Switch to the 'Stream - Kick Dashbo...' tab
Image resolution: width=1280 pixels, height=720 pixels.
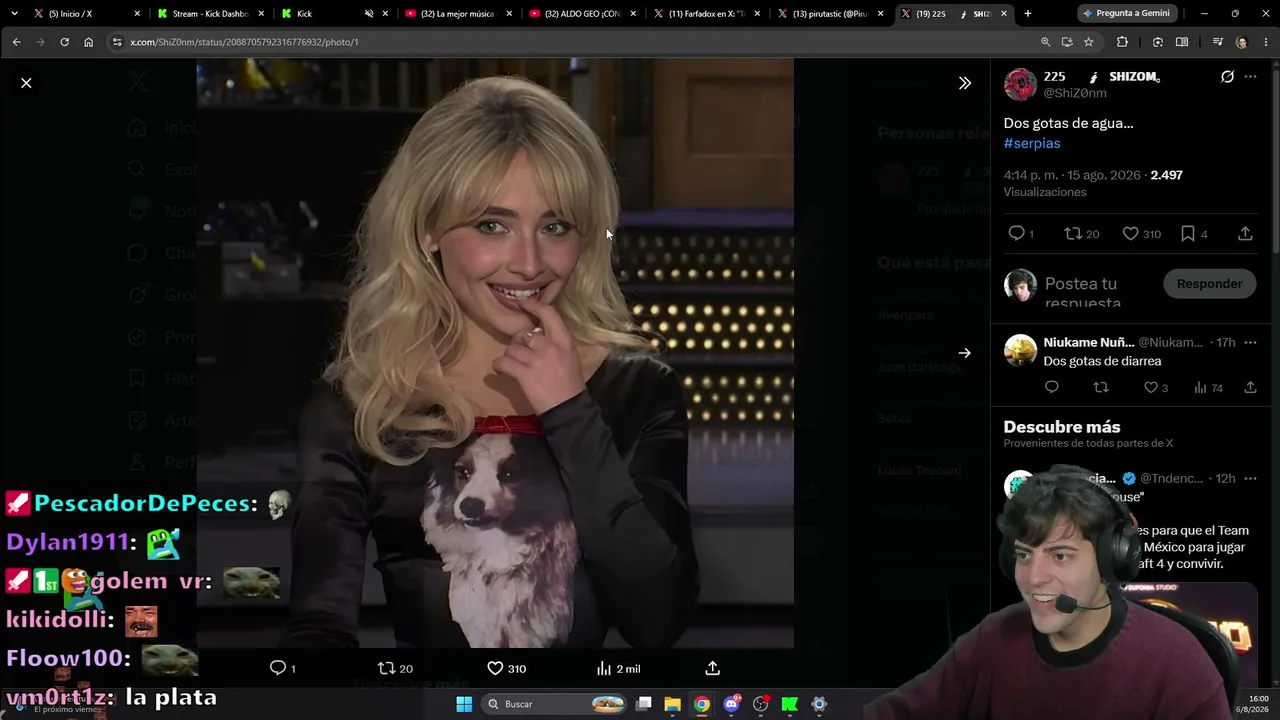coord(212,14)
